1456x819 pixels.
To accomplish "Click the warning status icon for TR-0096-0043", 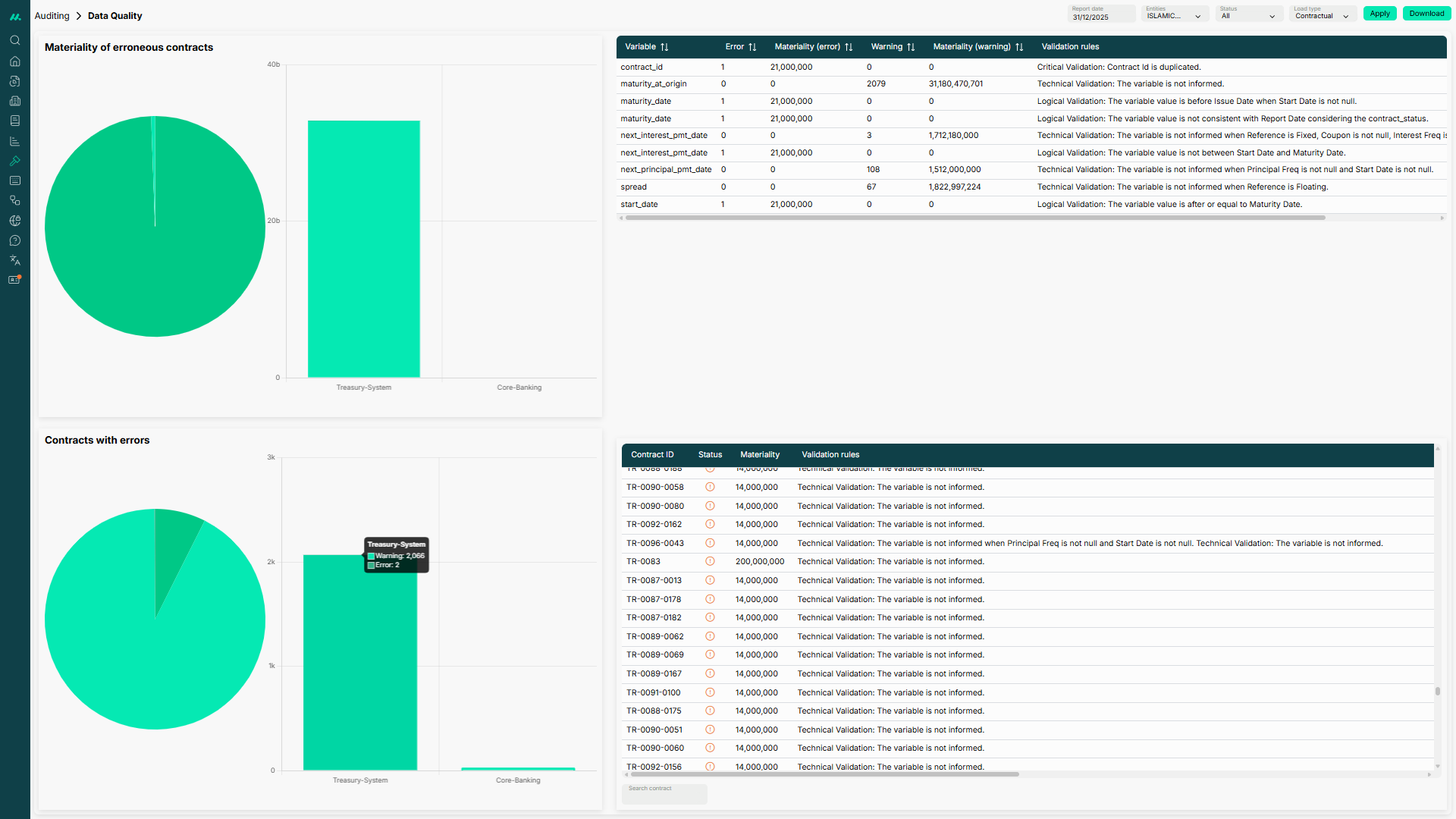I will coord(710,543).
